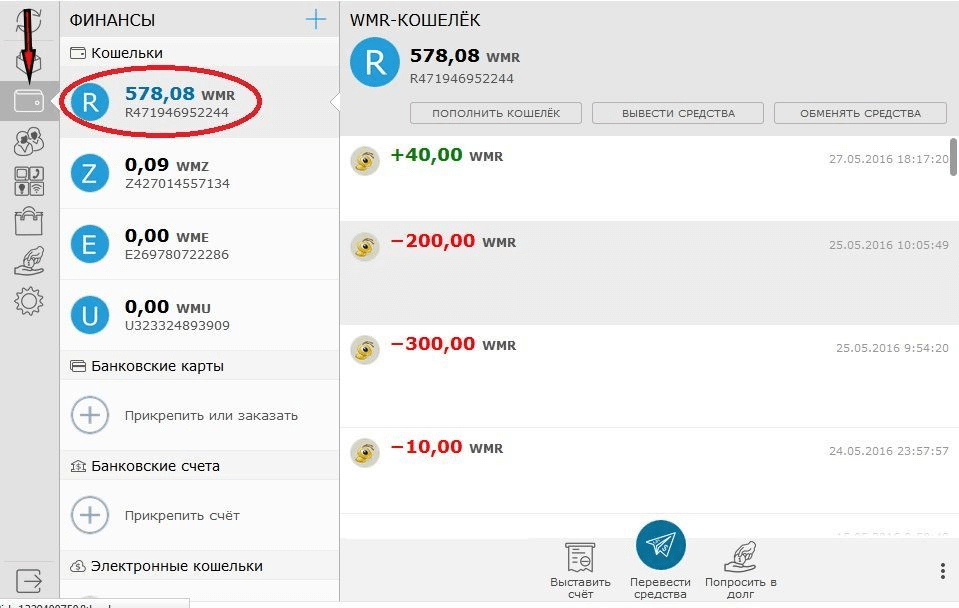The height and width of the screenshot is (608, 959).
Task: Click the refresh icon atop the sidebar
Action: pyautogui.click(x=29, y=20)
